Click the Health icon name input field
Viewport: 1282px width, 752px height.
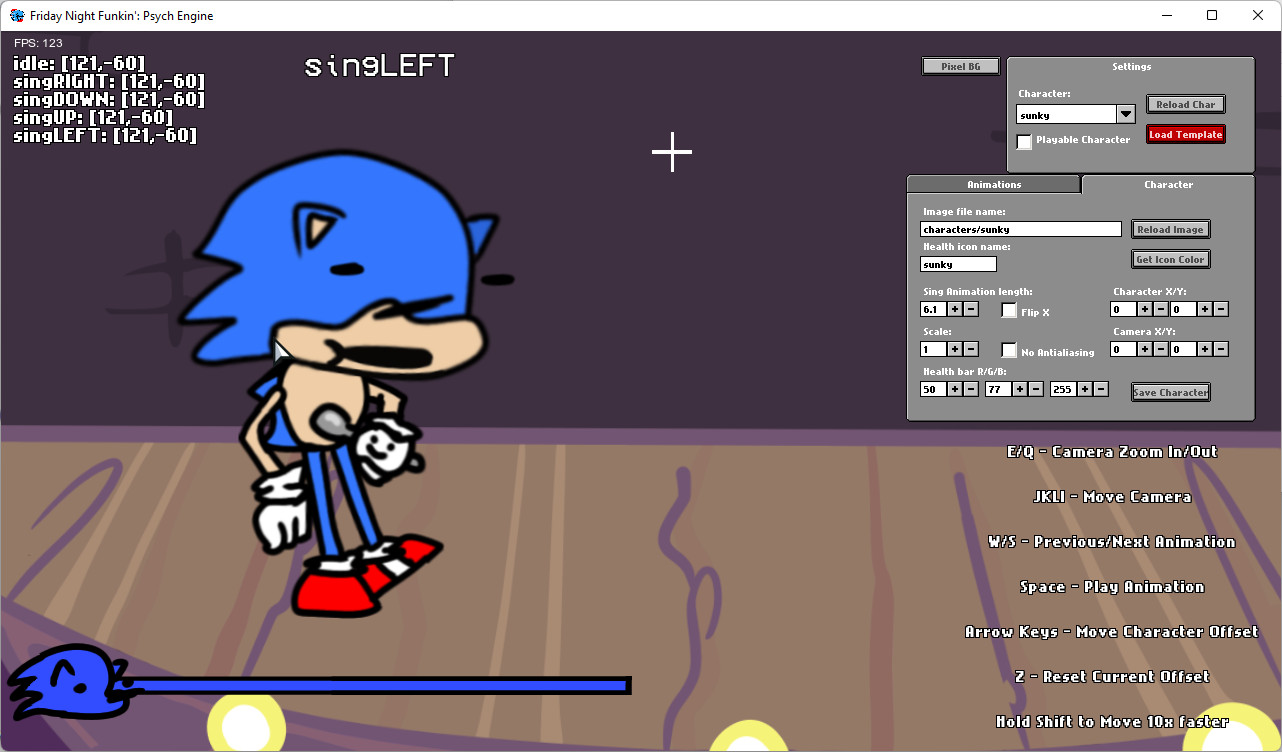coord(958,264)
